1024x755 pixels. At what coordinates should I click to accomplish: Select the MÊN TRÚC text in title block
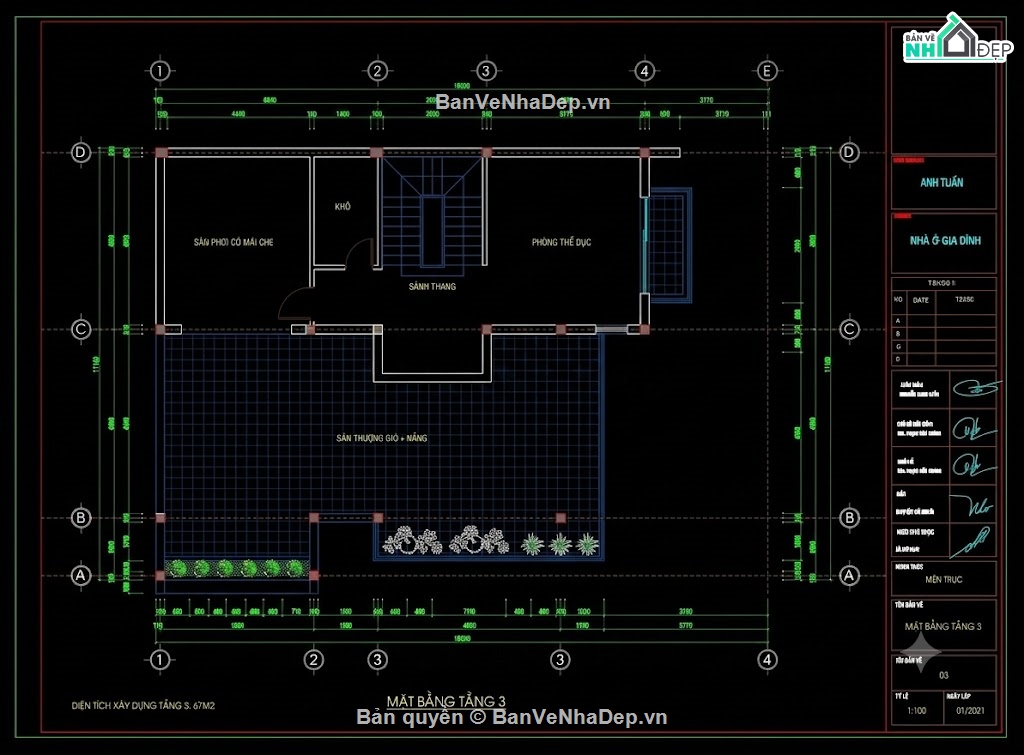tap(944, 579)
